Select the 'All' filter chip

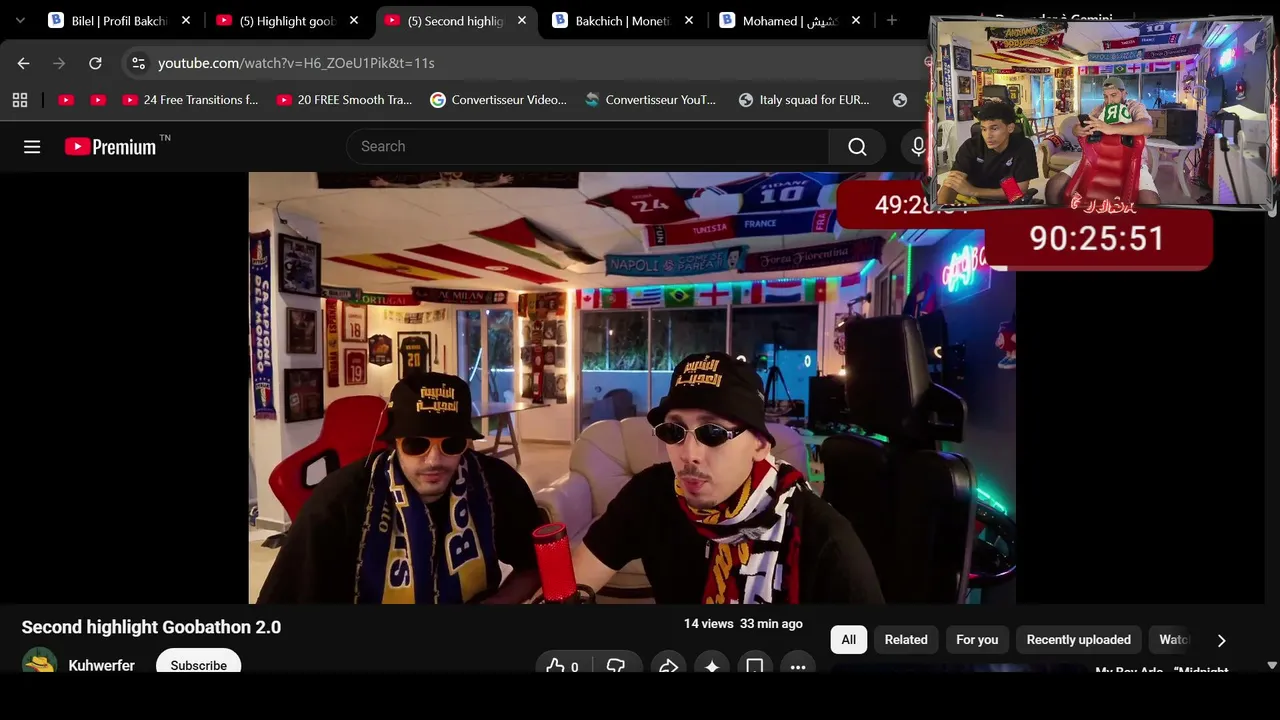coord(849,640)
